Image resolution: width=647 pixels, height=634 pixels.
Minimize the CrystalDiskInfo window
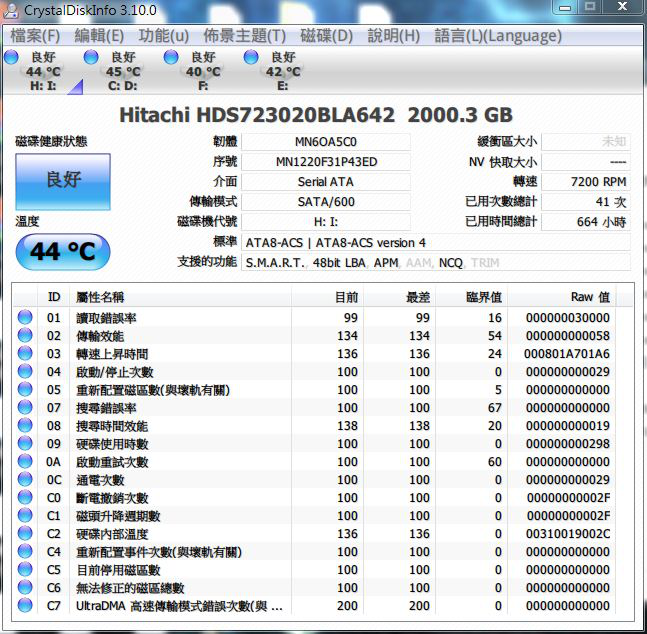click(x=565, y=7)
